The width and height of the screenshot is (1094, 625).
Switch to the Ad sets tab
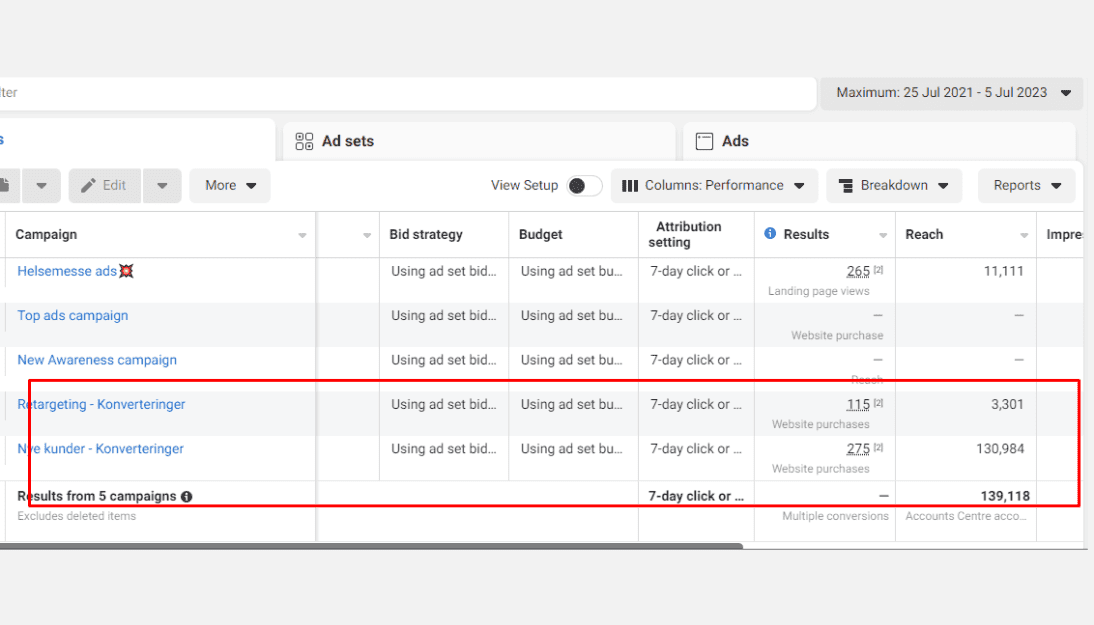347,142
